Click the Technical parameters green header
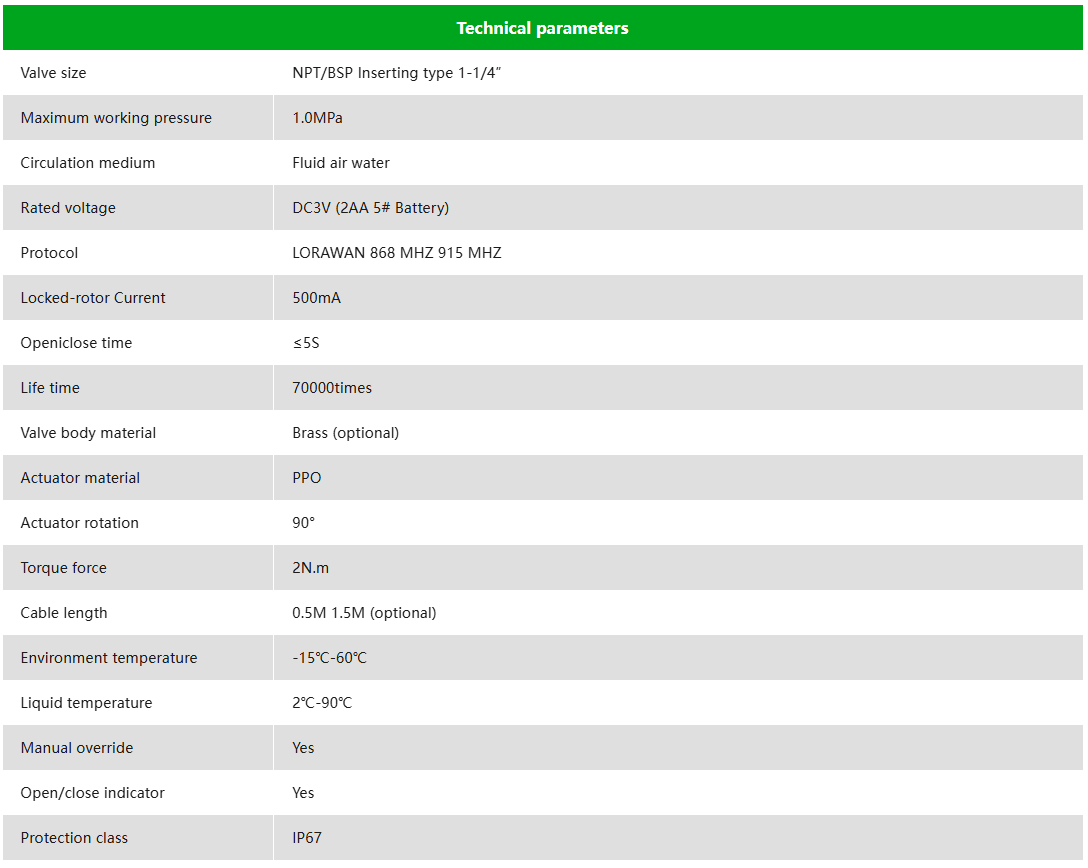1088x868 pixels. pyautogui.click(x=543, y=28)
